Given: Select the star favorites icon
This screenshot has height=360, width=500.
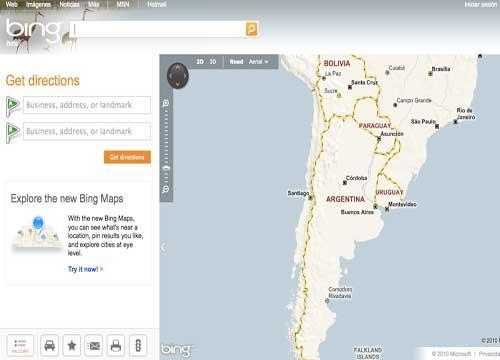Looking at the screenshot, I should pos(72,346).
